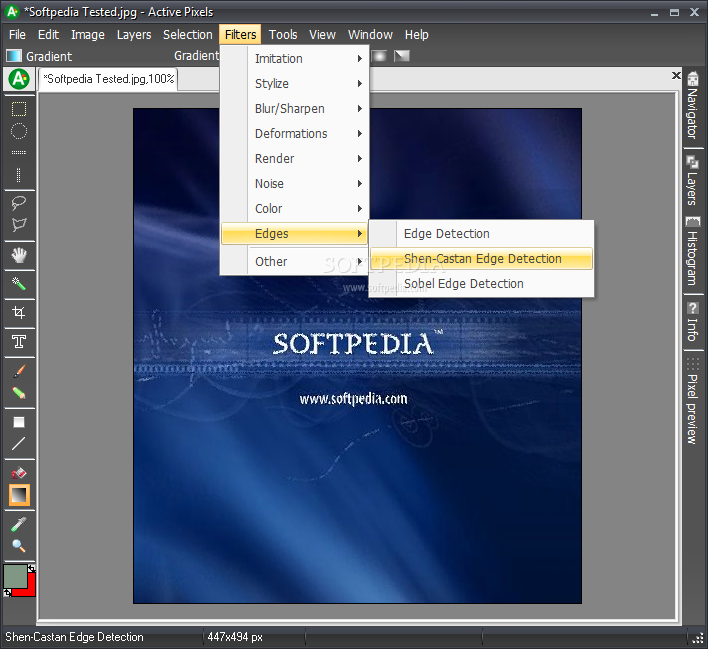The height and width of the screenshot is (649, 708).
Task: Open the File menu
Action: (x=17, y=35)
